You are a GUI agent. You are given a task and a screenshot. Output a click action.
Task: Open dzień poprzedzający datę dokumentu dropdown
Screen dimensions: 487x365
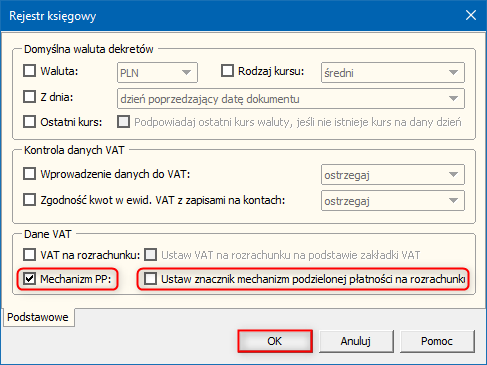click(291, 98)
